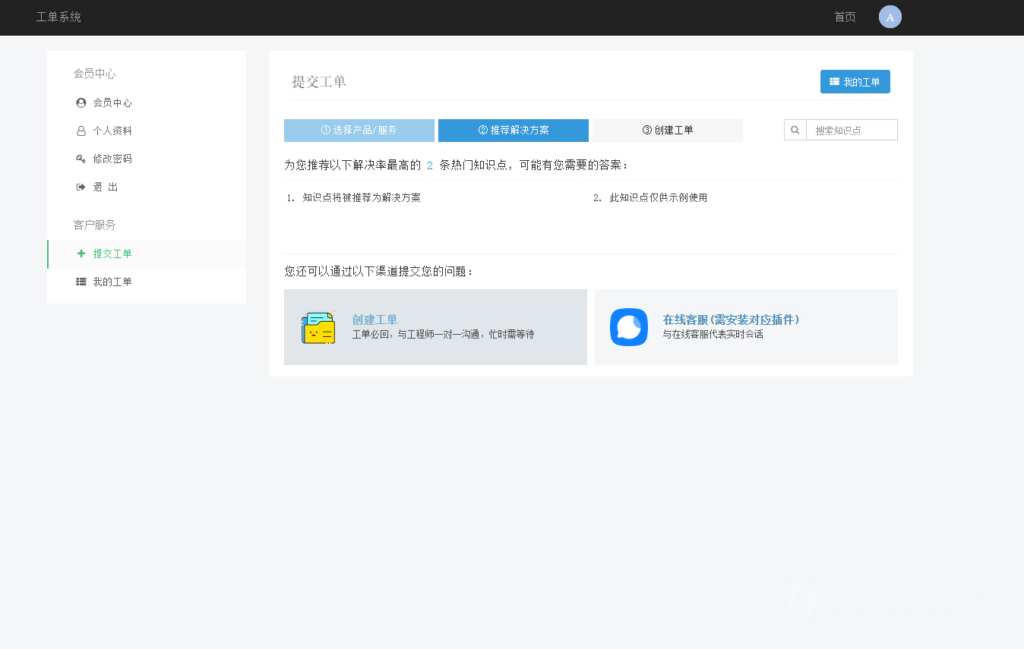Click the 创建工单 channel card
Screen dimensions: 1024x649
[x=435, y=327]
